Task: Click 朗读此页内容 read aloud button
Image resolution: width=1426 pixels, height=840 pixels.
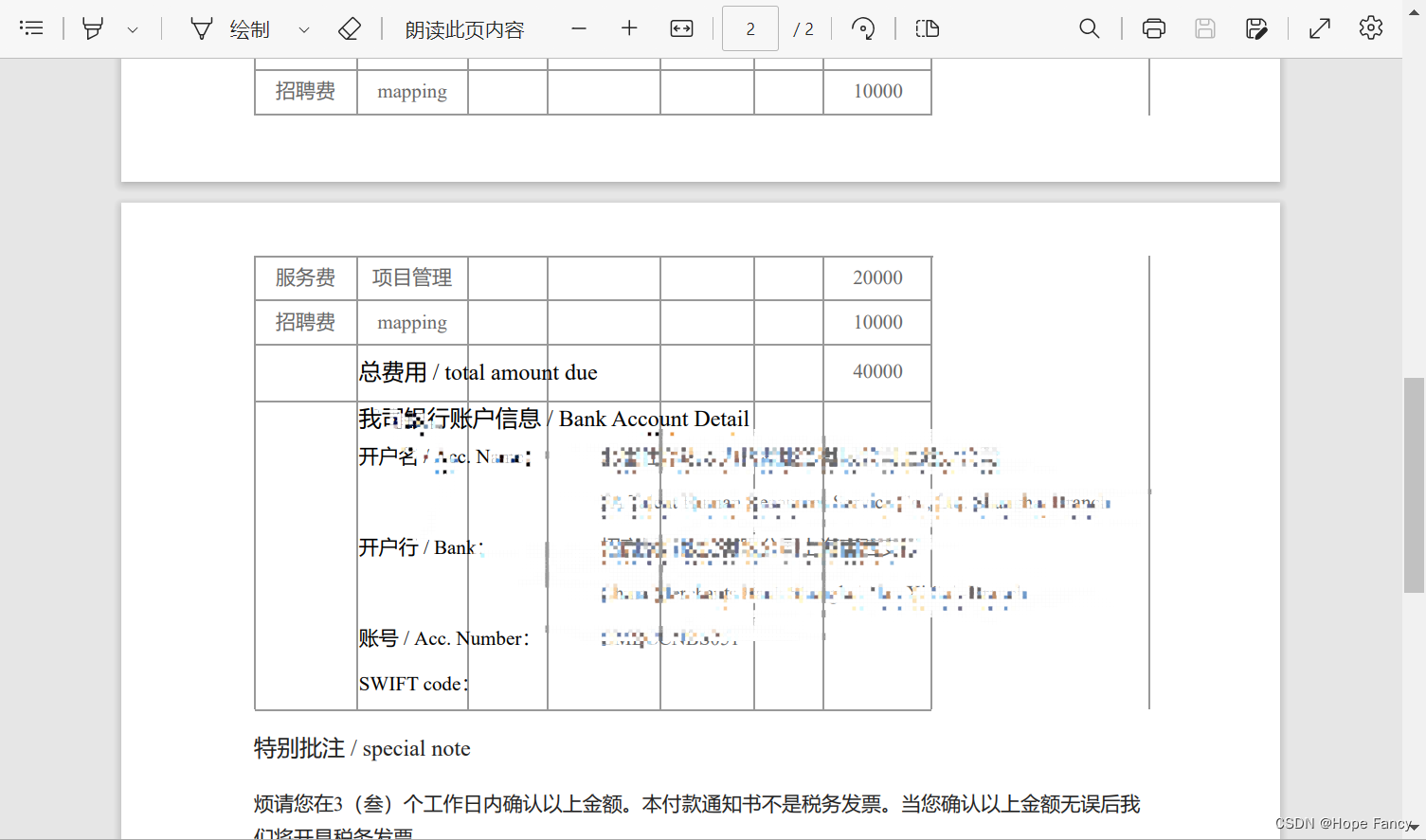Action: (464, 29)
